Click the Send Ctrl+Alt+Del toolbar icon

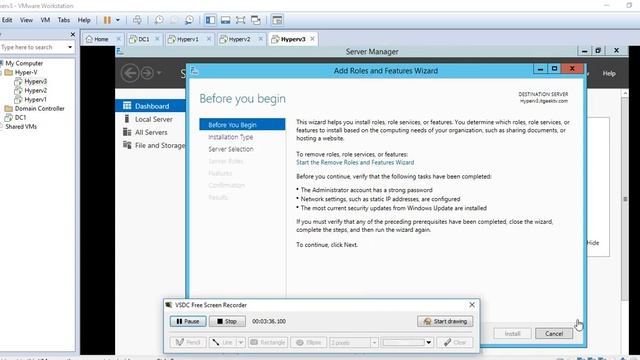pyautogui.click(x=137, y=20)
